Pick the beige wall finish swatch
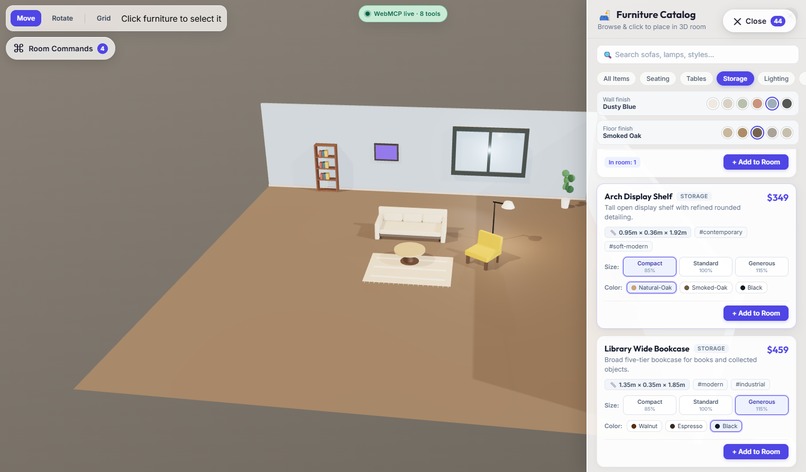The height and width of the screenshot is (472, 806). click(727, 104)
